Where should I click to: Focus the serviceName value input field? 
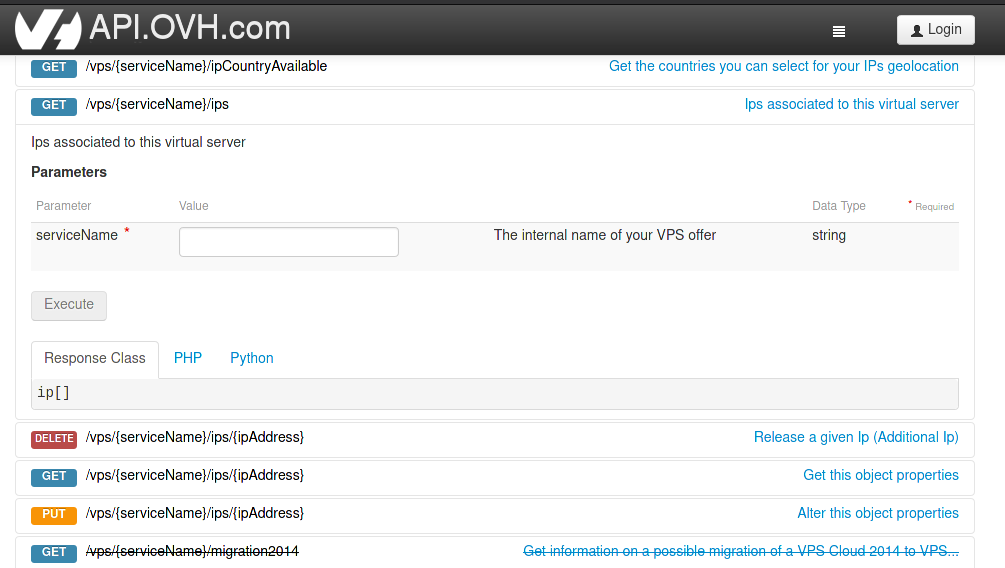coord(288,242)
